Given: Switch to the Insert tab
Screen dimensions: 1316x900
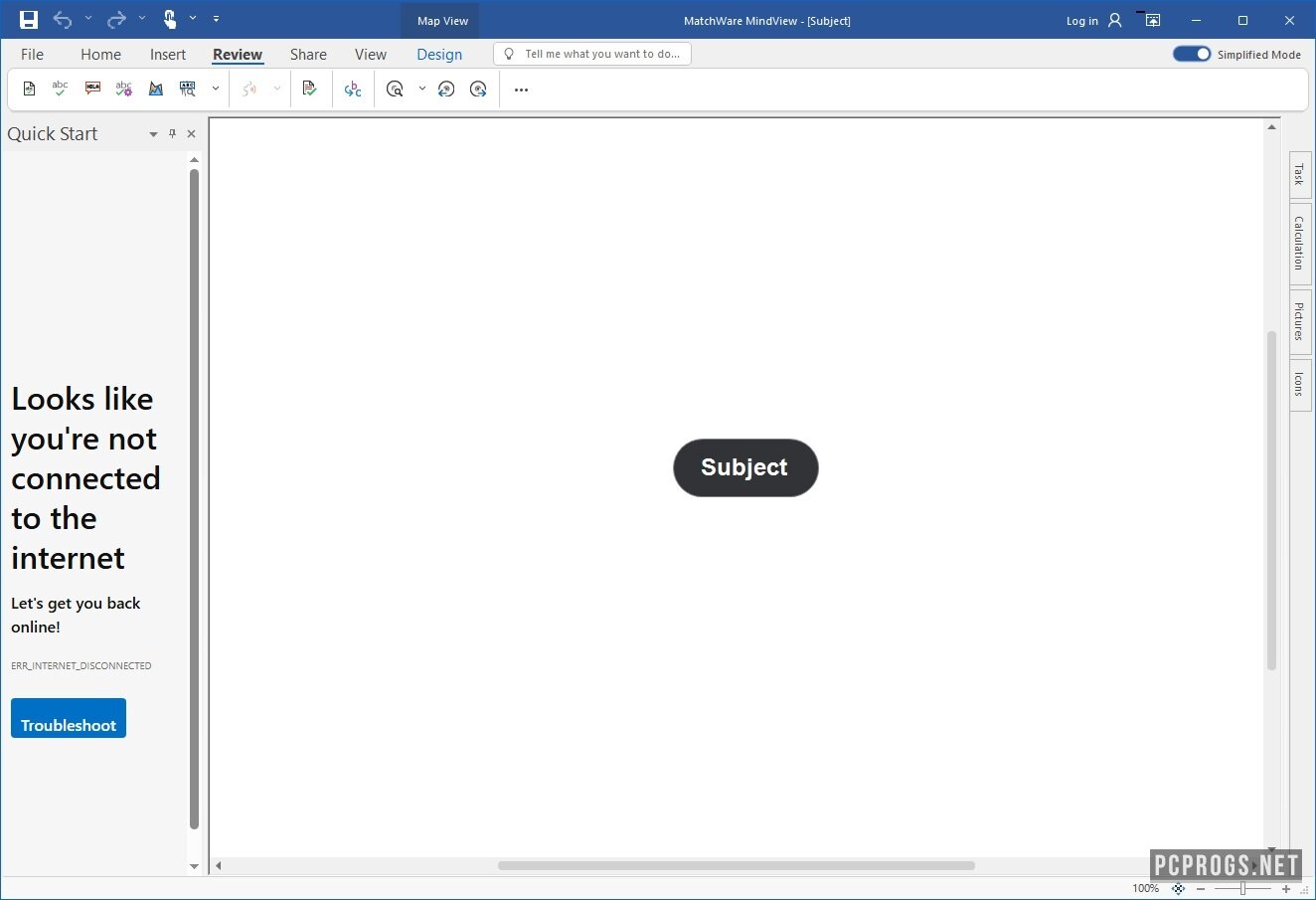Looking at the screenshot, I should pos(168,55).
